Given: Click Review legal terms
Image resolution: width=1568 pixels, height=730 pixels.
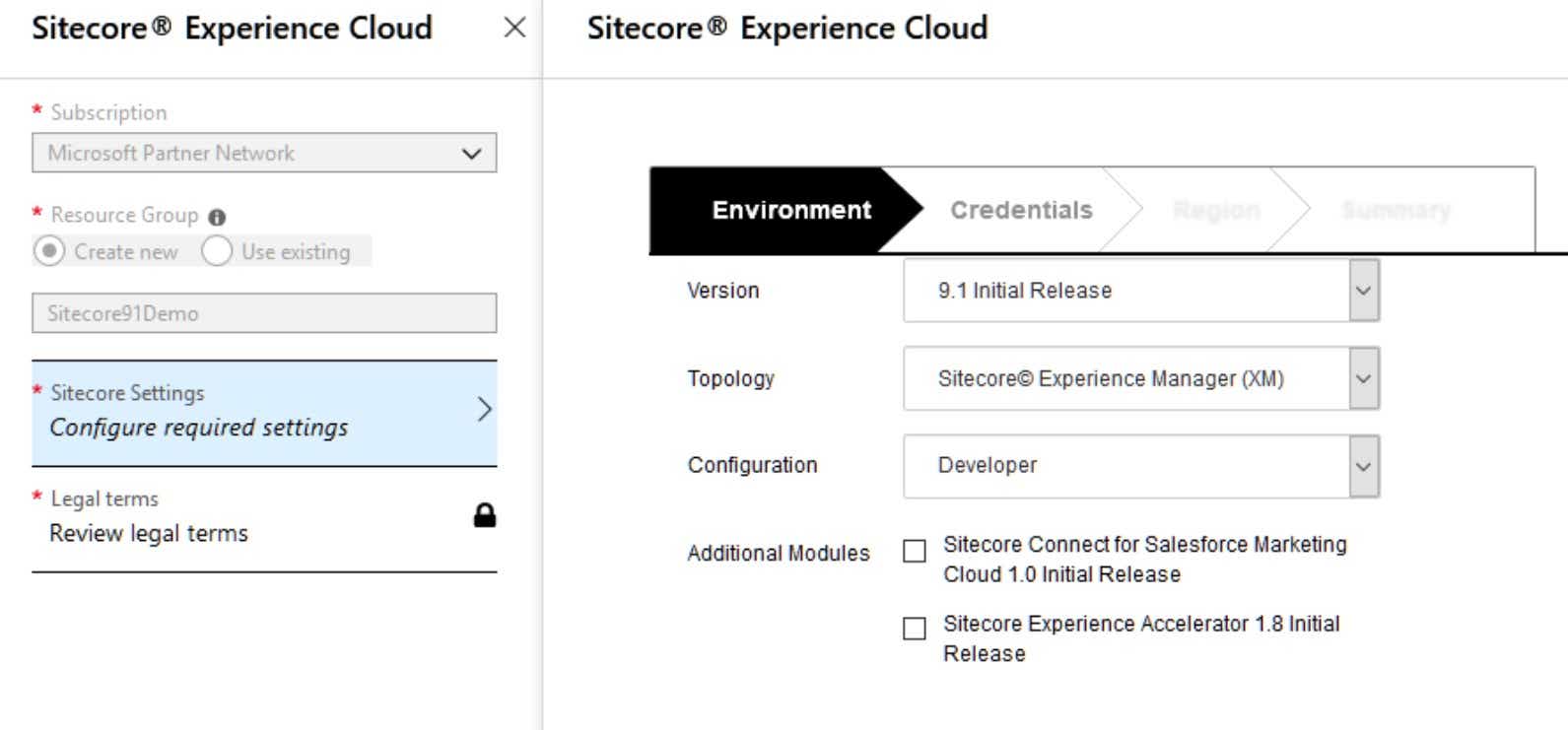Looking at the screenshot, I should (x=148, y=533).
